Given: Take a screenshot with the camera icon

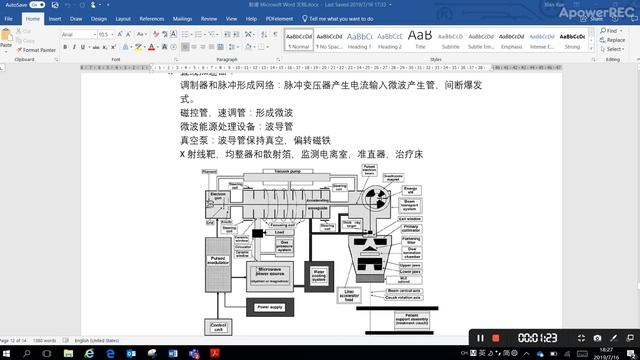Looking at the screenshot, I should (x=597, y=338).
